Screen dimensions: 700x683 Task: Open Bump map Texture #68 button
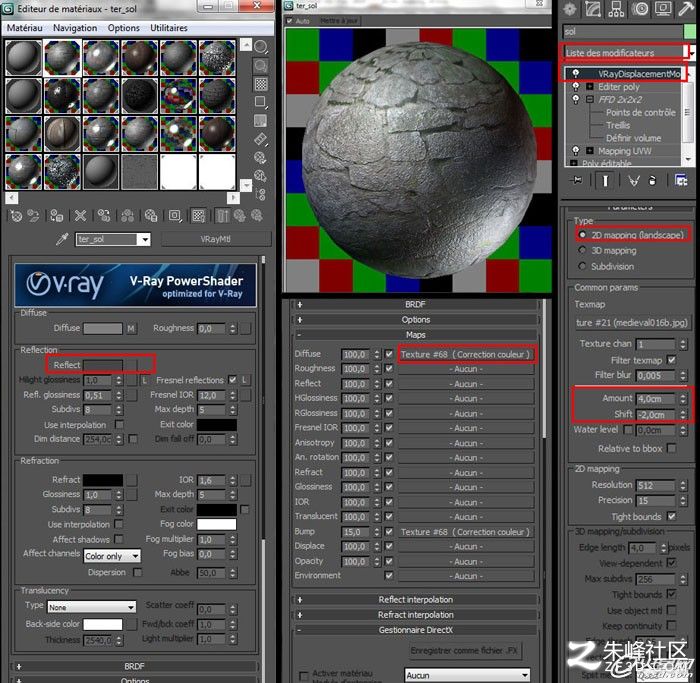466,532
